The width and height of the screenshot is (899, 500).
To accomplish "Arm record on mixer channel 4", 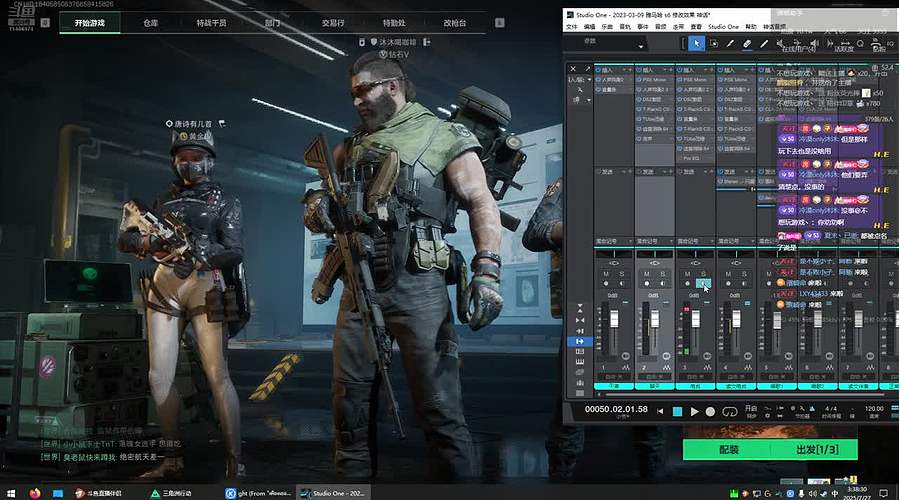I will (728, 283).
